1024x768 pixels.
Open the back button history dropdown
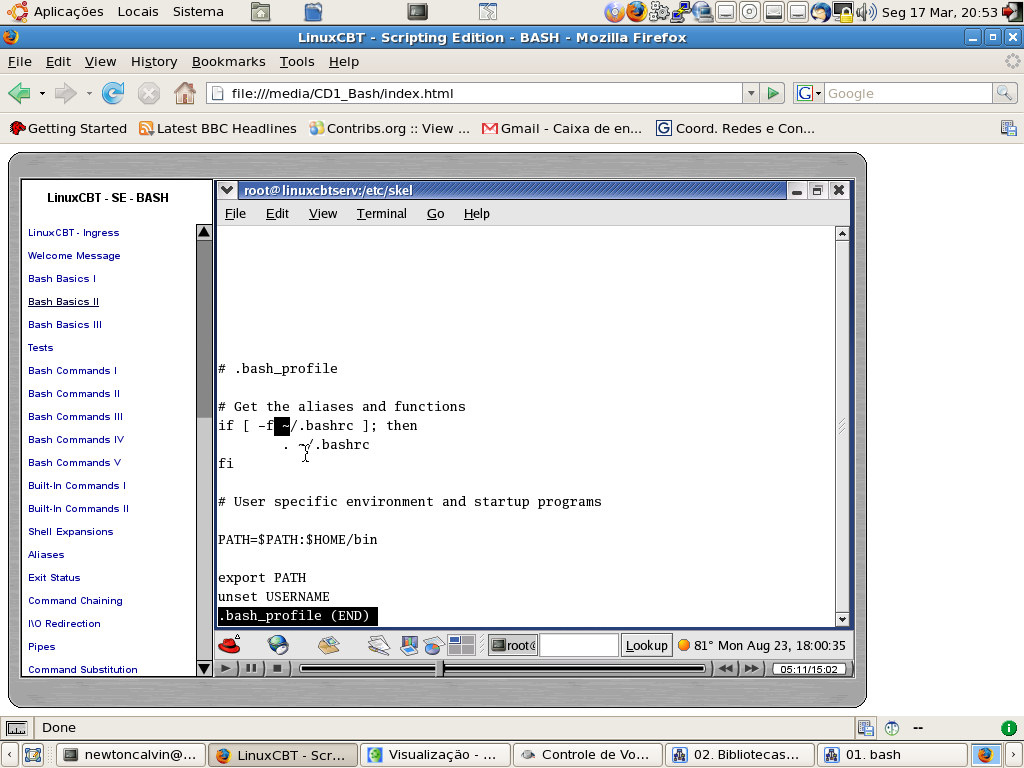[x=42, y=94]
